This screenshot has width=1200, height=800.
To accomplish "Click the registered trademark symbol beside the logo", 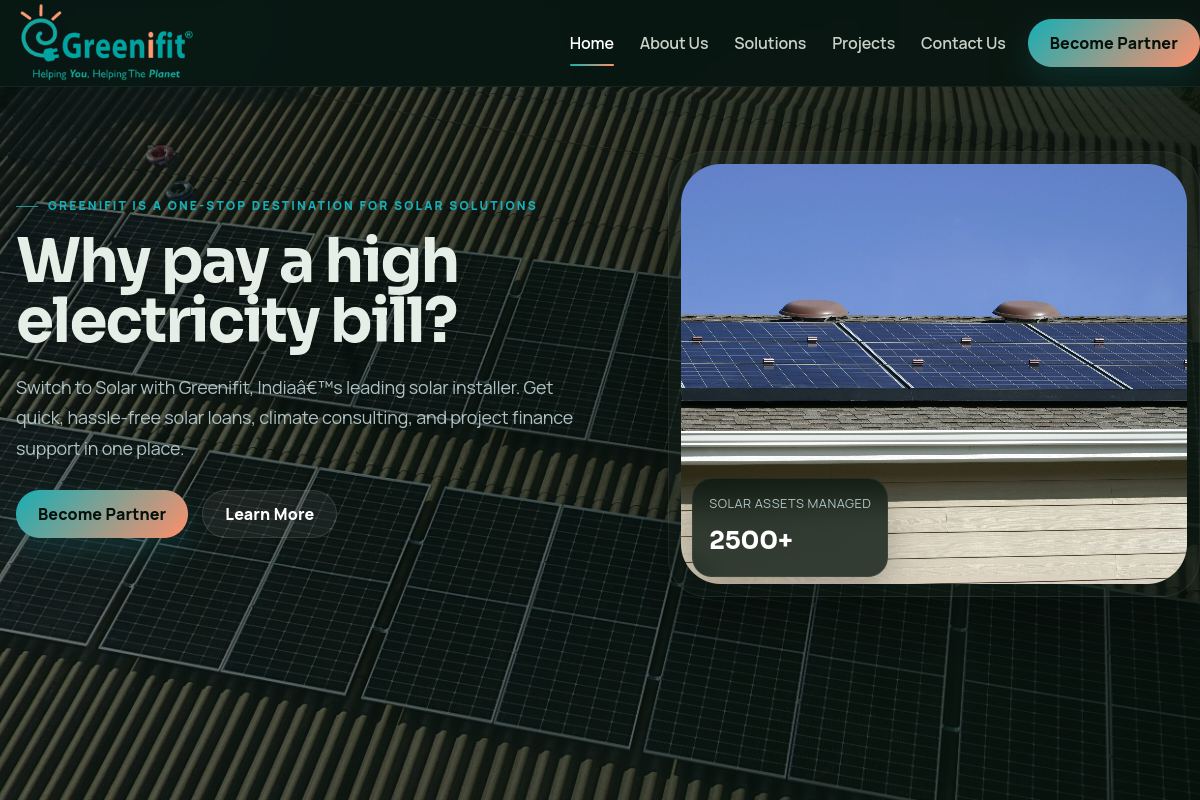I will point(189,35).
